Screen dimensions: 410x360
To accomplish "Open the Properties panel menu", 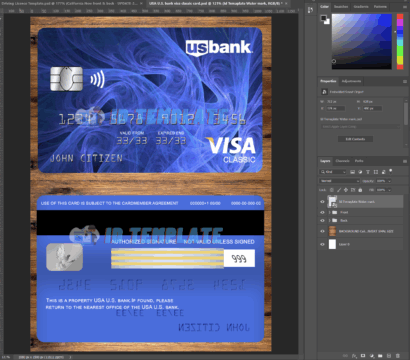I will pos(405,81).
